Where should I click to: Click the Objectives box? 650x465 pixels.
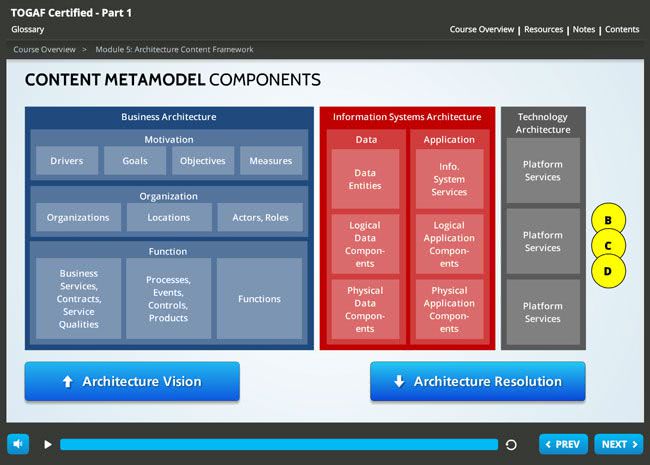coord(203,160)
